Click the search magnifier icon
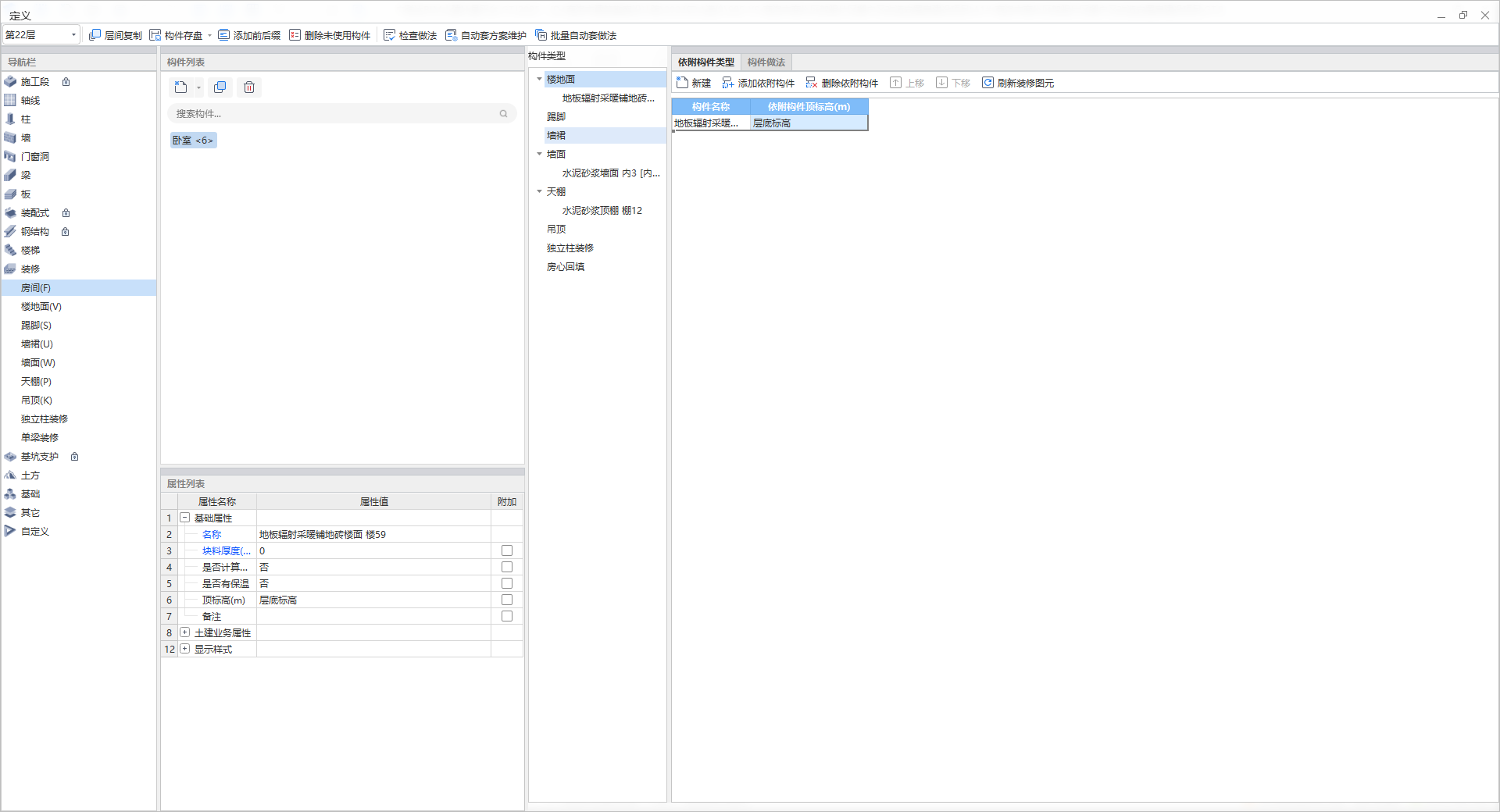The width and height of the screenshot is (1500, 812). tap(504, 114)
